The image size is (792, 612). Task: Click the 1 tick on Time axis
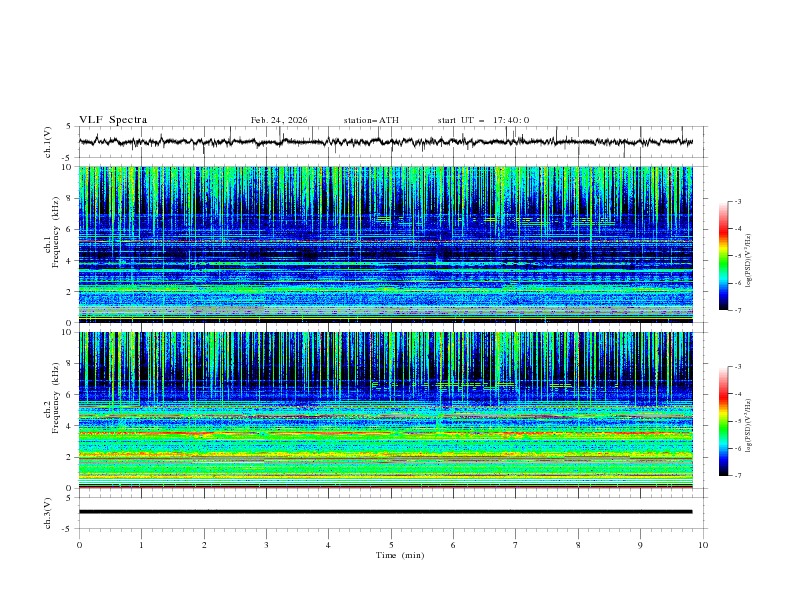[141, 545]
